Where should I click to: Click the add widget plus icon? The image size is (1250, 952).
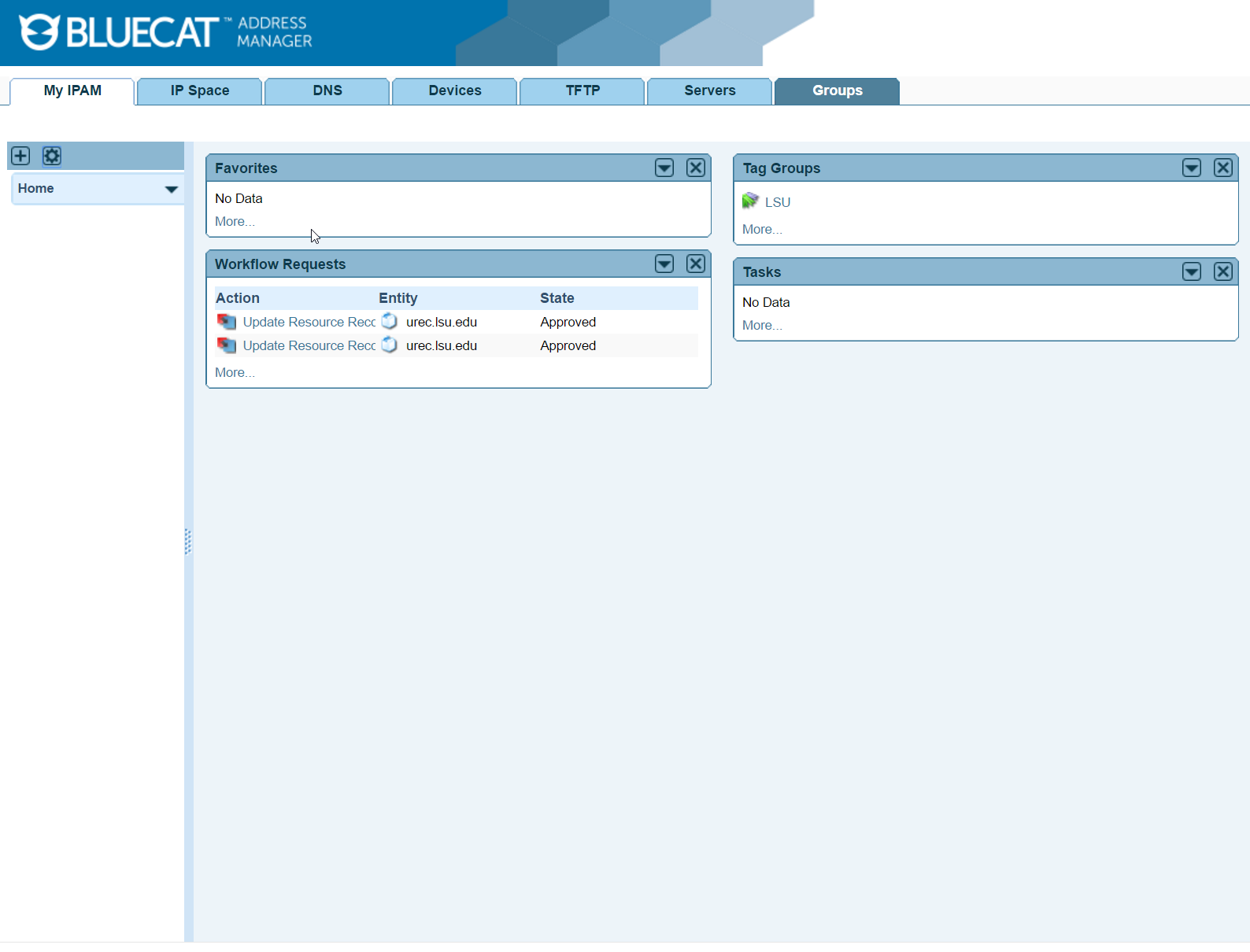(x=20, y=156)
